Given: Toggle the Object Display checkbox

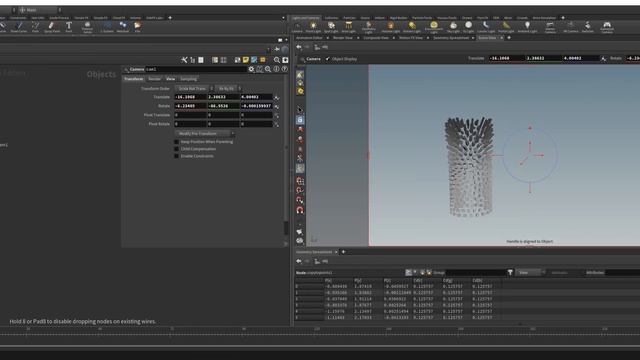Looking at the screenshot, I should point(328,59).
